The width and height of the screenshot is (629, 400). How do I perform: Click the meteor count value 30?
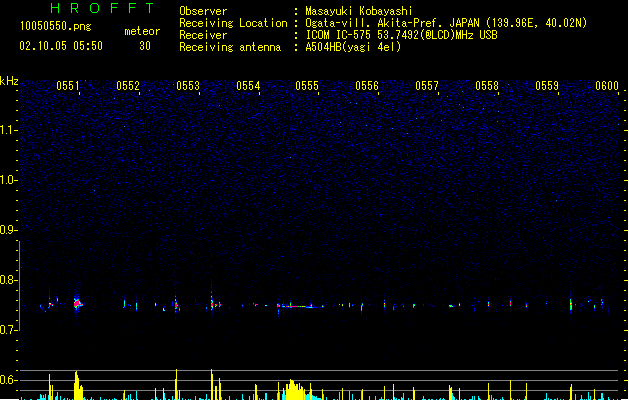(x=145, y=46)
